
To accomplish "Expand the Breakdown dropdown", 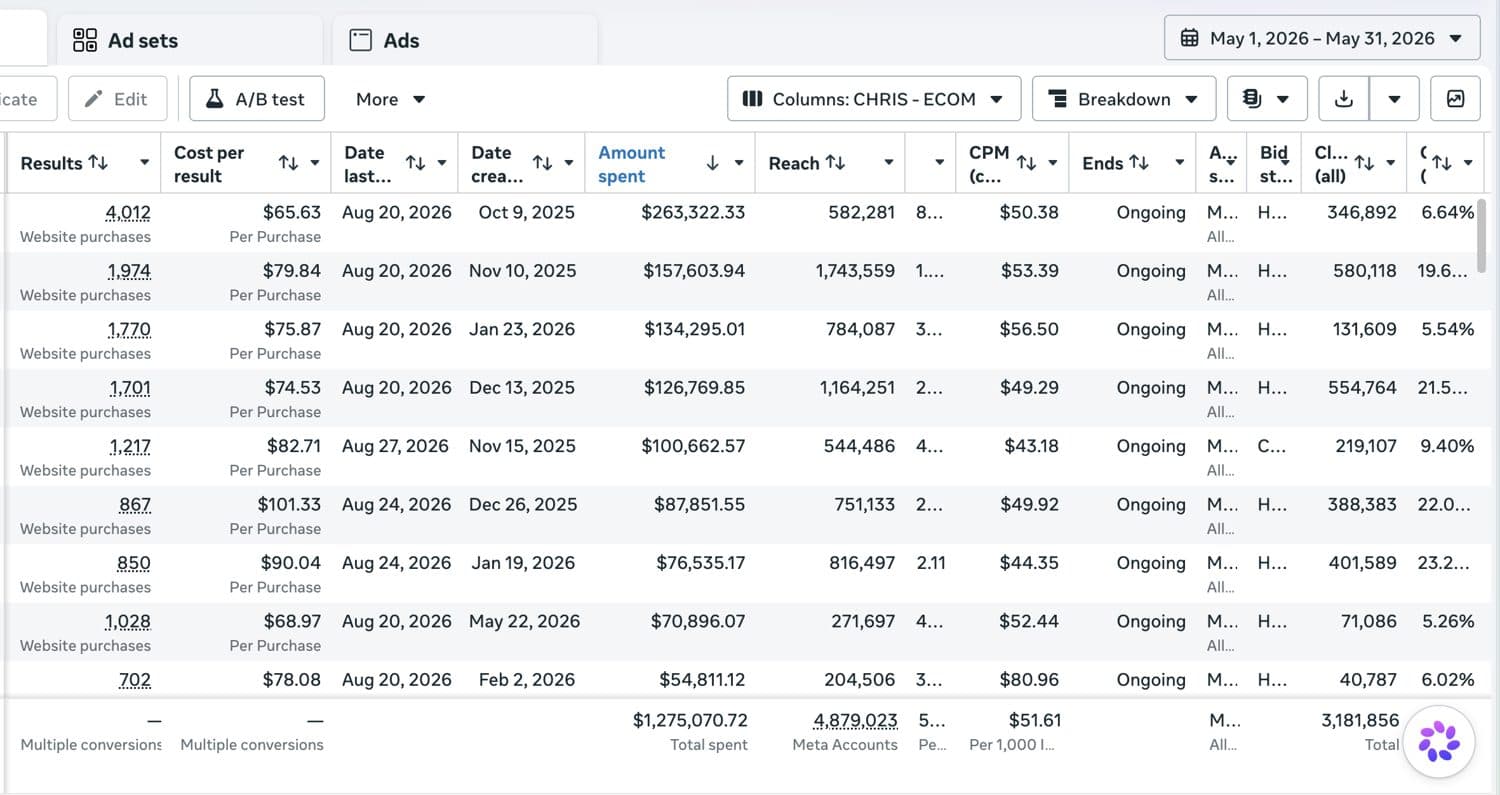I will coord(1124,99).
